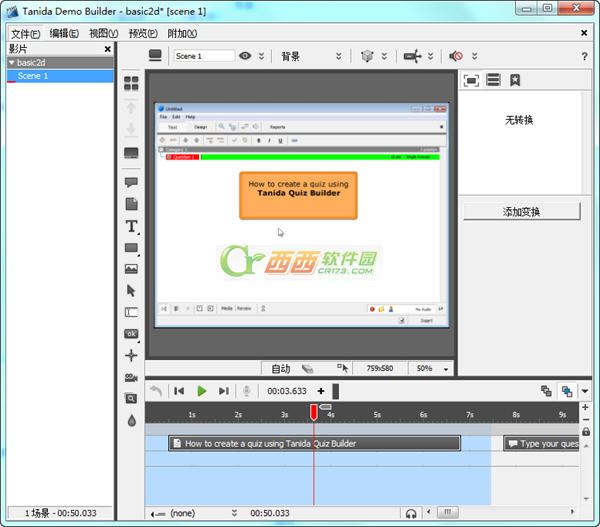Select the Text tool
Viewport: 600px width, 527px height.
click(x=132, y=226)
